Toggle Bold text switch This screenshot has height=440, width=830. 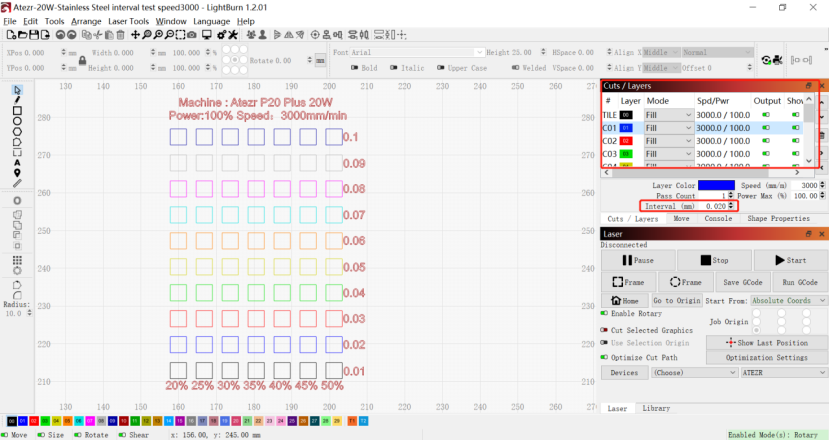[x=355, y=68]
